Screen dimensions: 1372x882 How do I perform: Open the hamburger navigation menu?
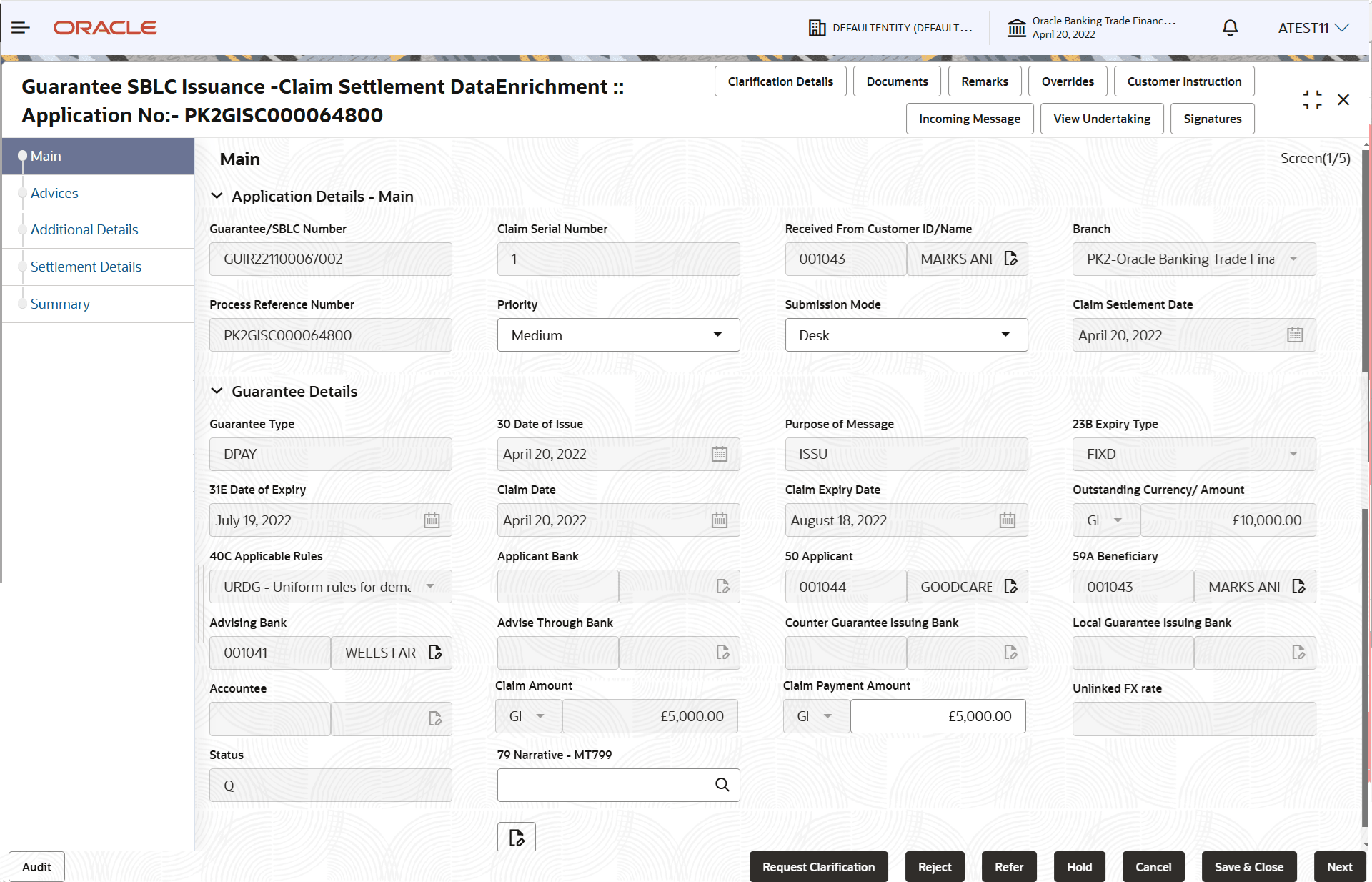coord(20,28)
